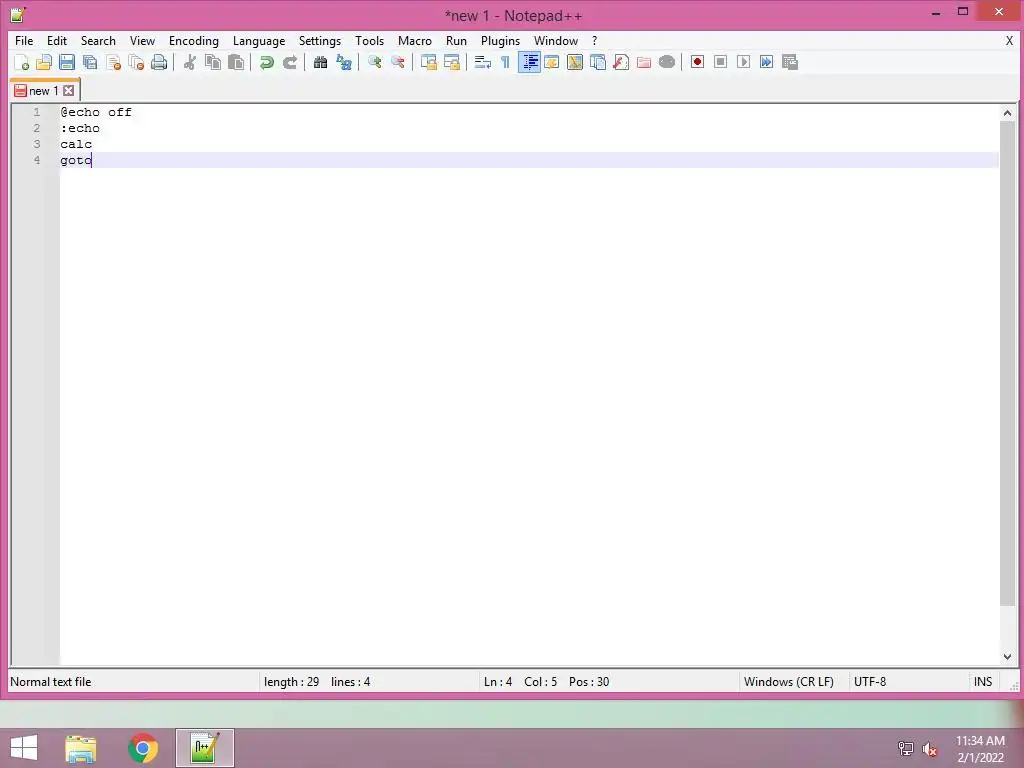Screen dimensions: 1024x768
Task: Open the Language menu
Action: [x=259, y=40]
